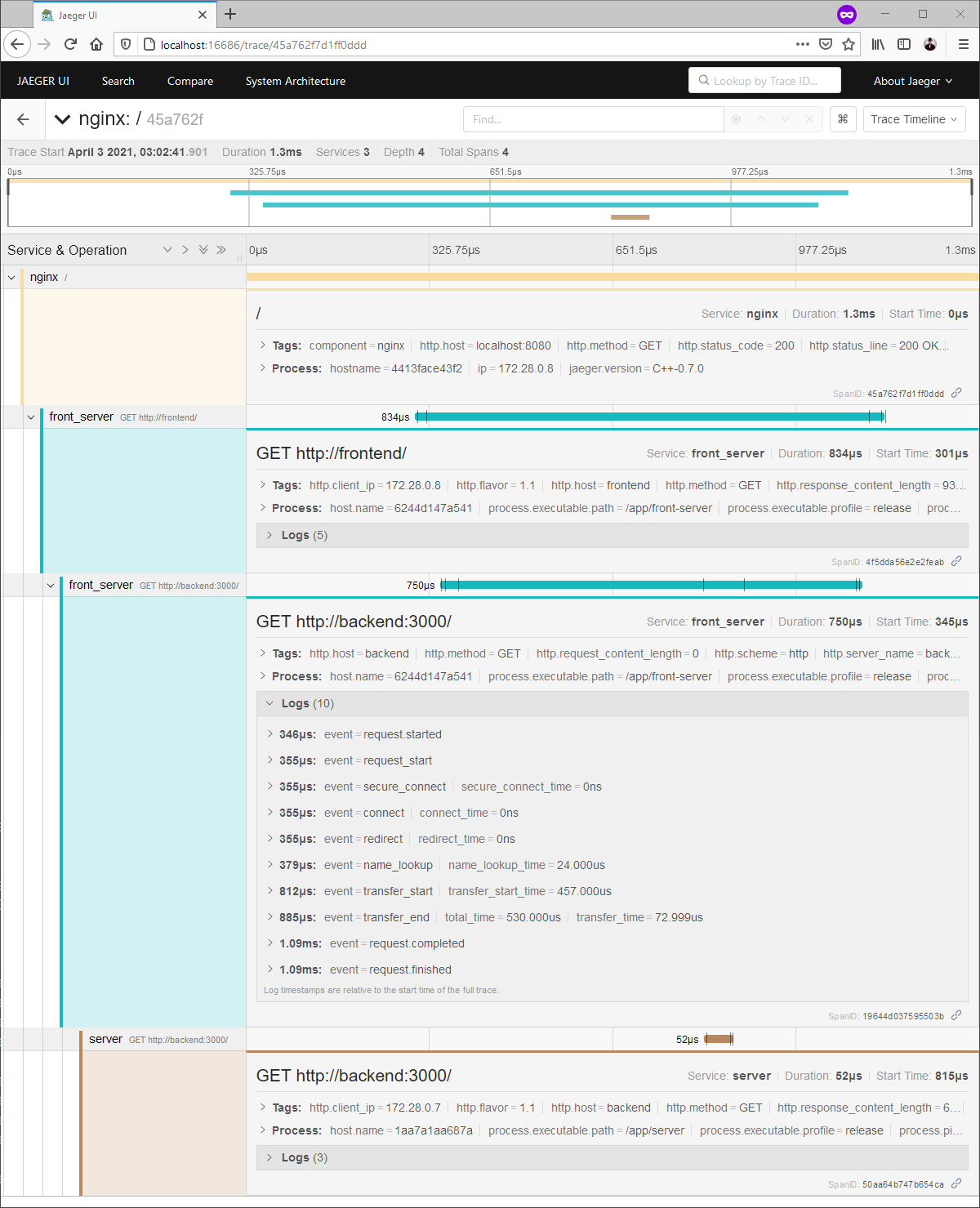Open the Firefox account avatar
Screen dimensions: 980x1208
tap(930, 44)
